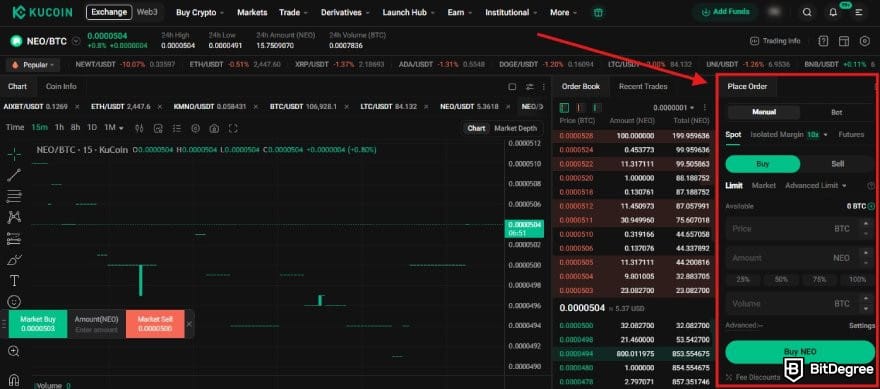Select the Buy side toggle

(763, 164)
